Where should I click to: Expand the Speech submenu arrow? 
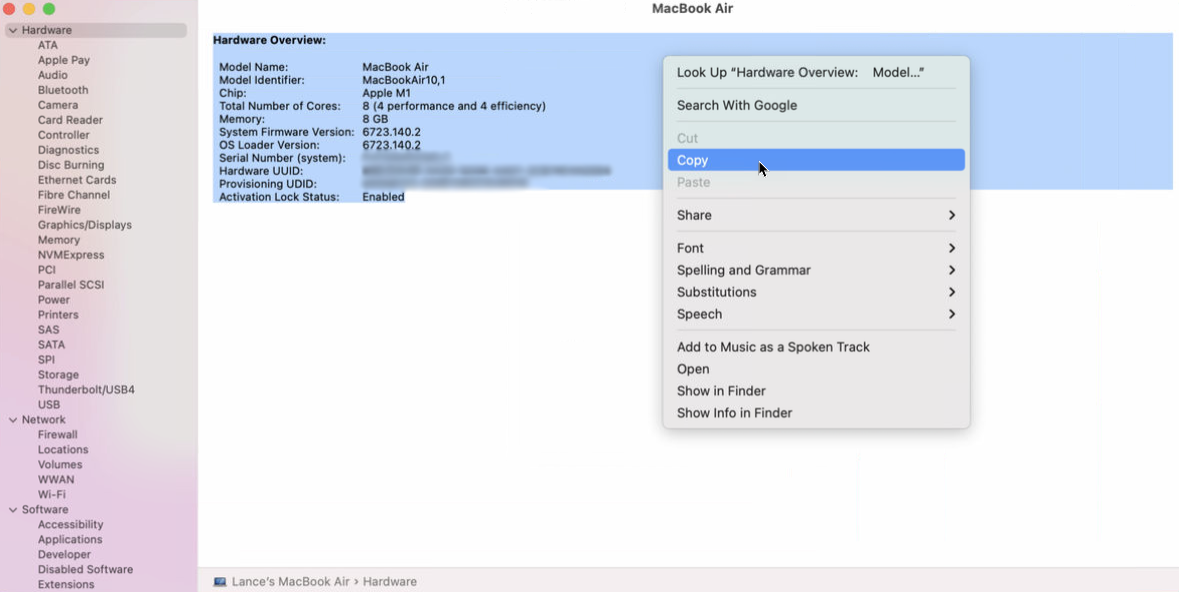coord(952,314)
